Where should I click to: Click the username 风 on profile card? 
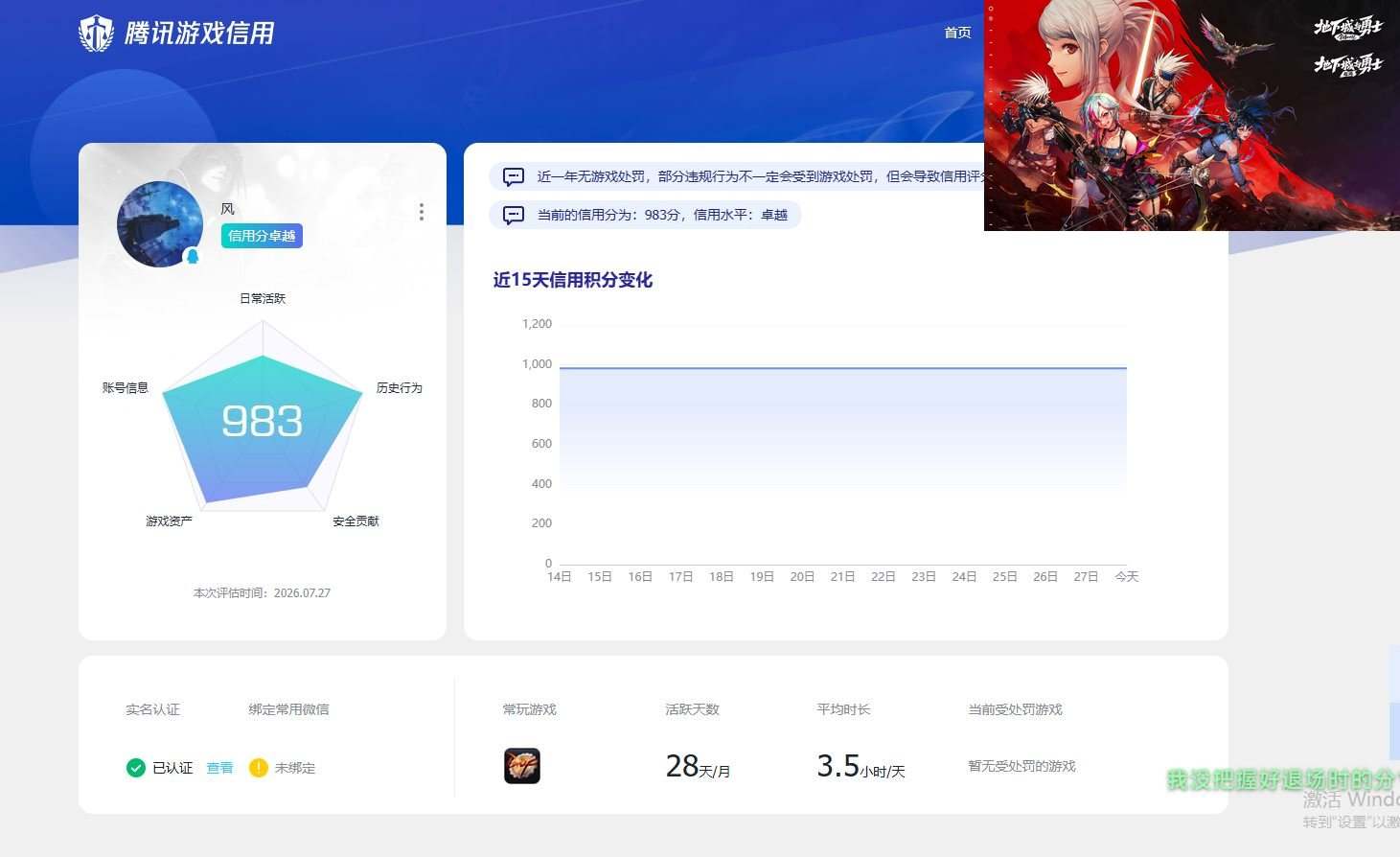coord(228,208)
